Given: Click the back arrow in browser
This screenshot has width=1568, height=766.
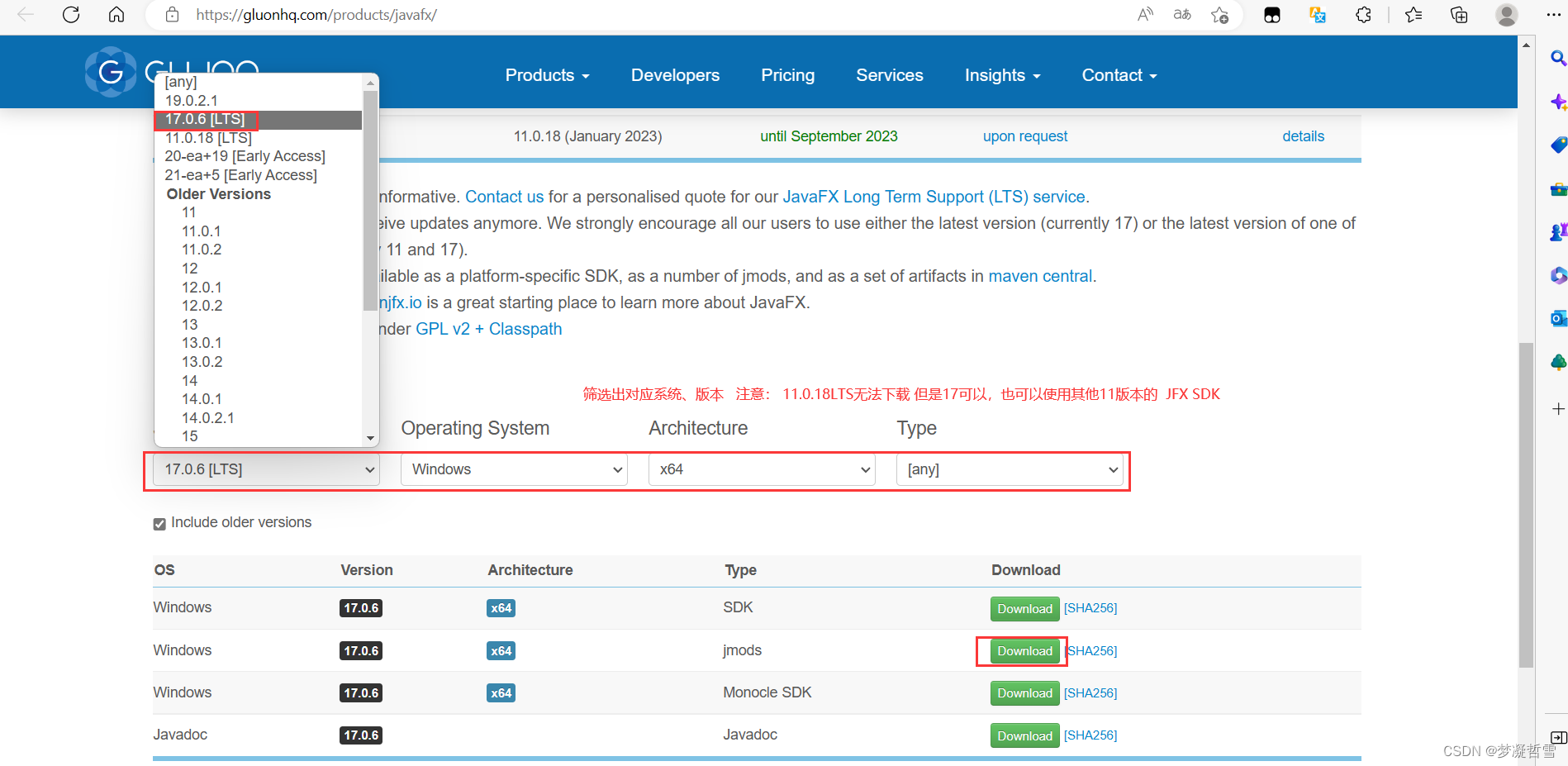Looking at the screenshot, I should point(26,14).
